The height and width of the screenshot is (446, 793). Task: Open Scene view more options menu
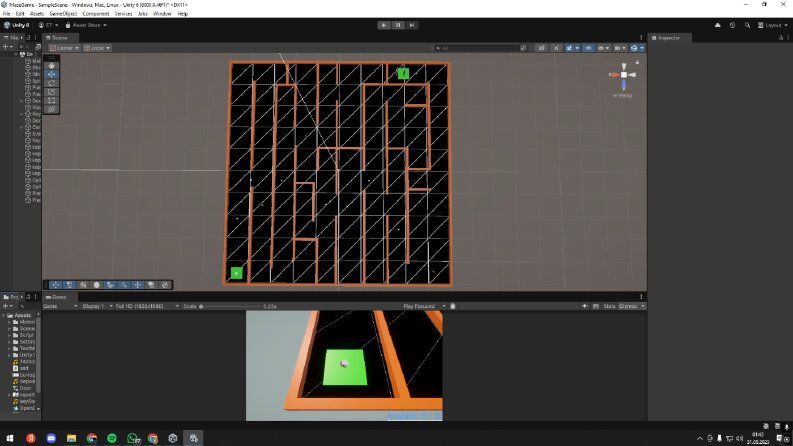pos(641,38)
